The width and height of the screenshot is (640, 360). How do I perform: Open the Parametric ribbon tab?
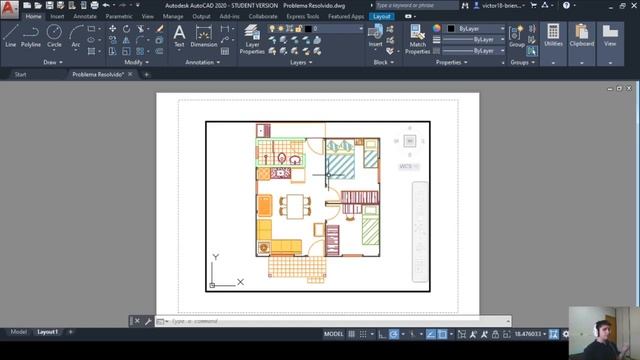(119, 16)
